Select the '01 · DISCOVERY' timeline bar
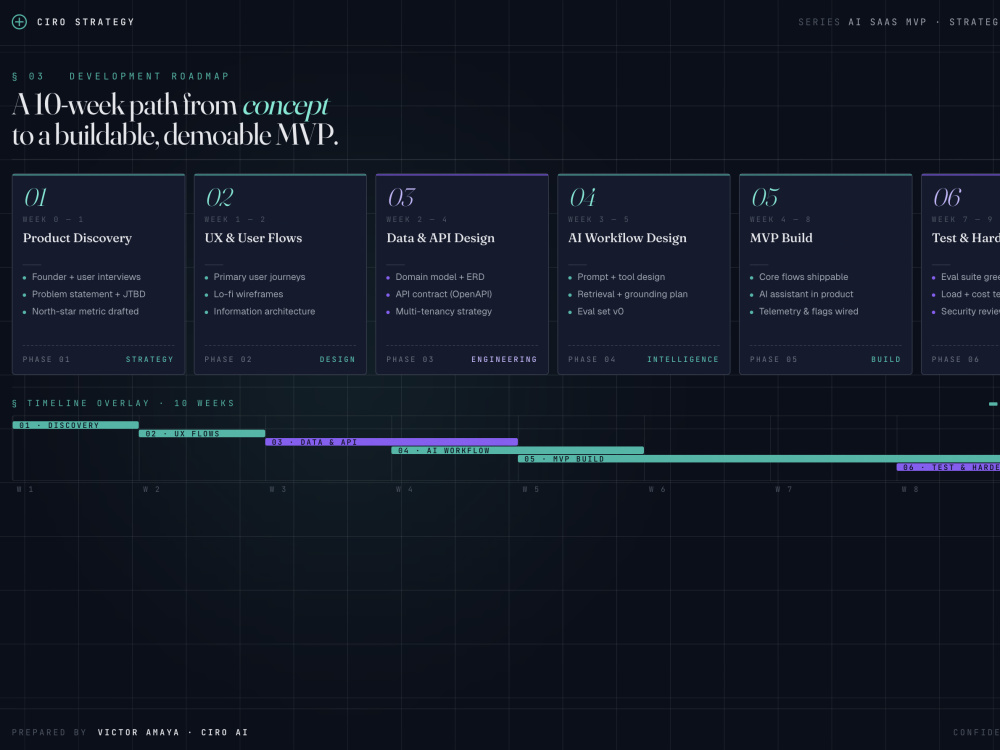 (75, 425)
